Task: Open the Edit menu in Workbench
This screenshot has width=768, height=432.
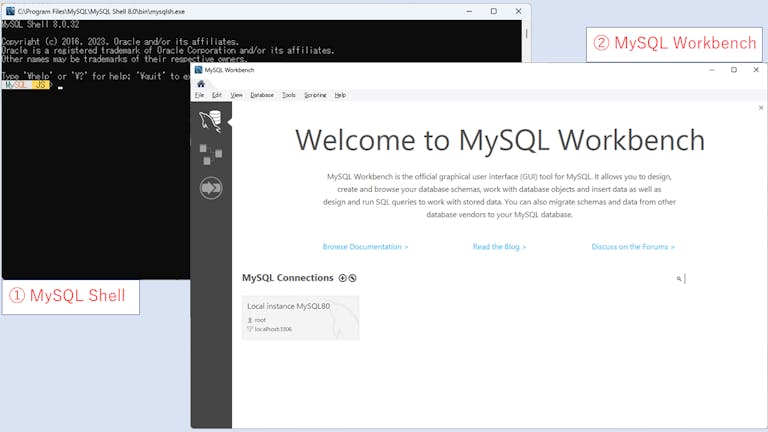Action: point(216,95)
